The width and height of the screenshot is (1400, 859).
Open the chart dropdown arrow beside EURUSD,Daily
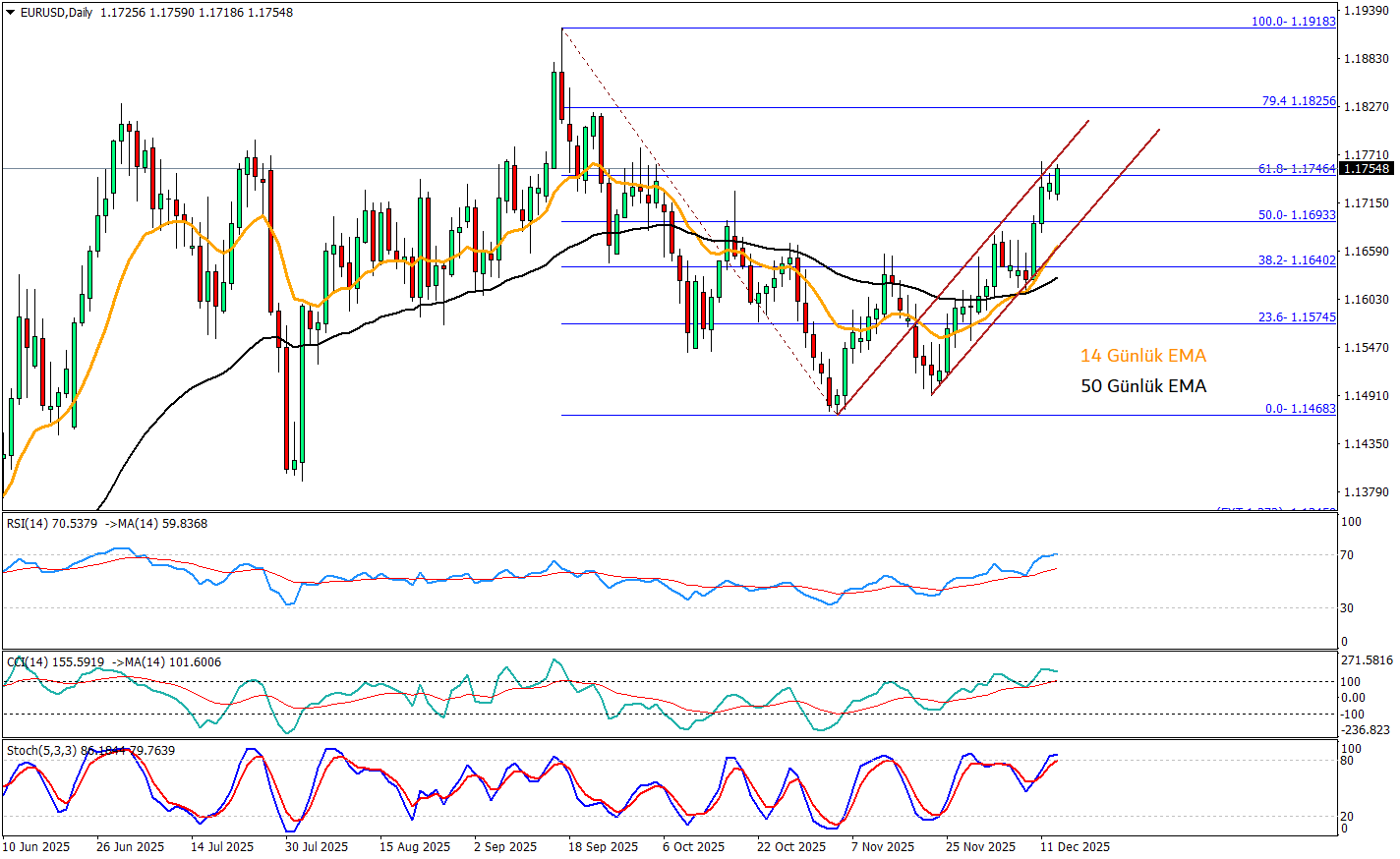pyautogui.click(x=11, y=13)
